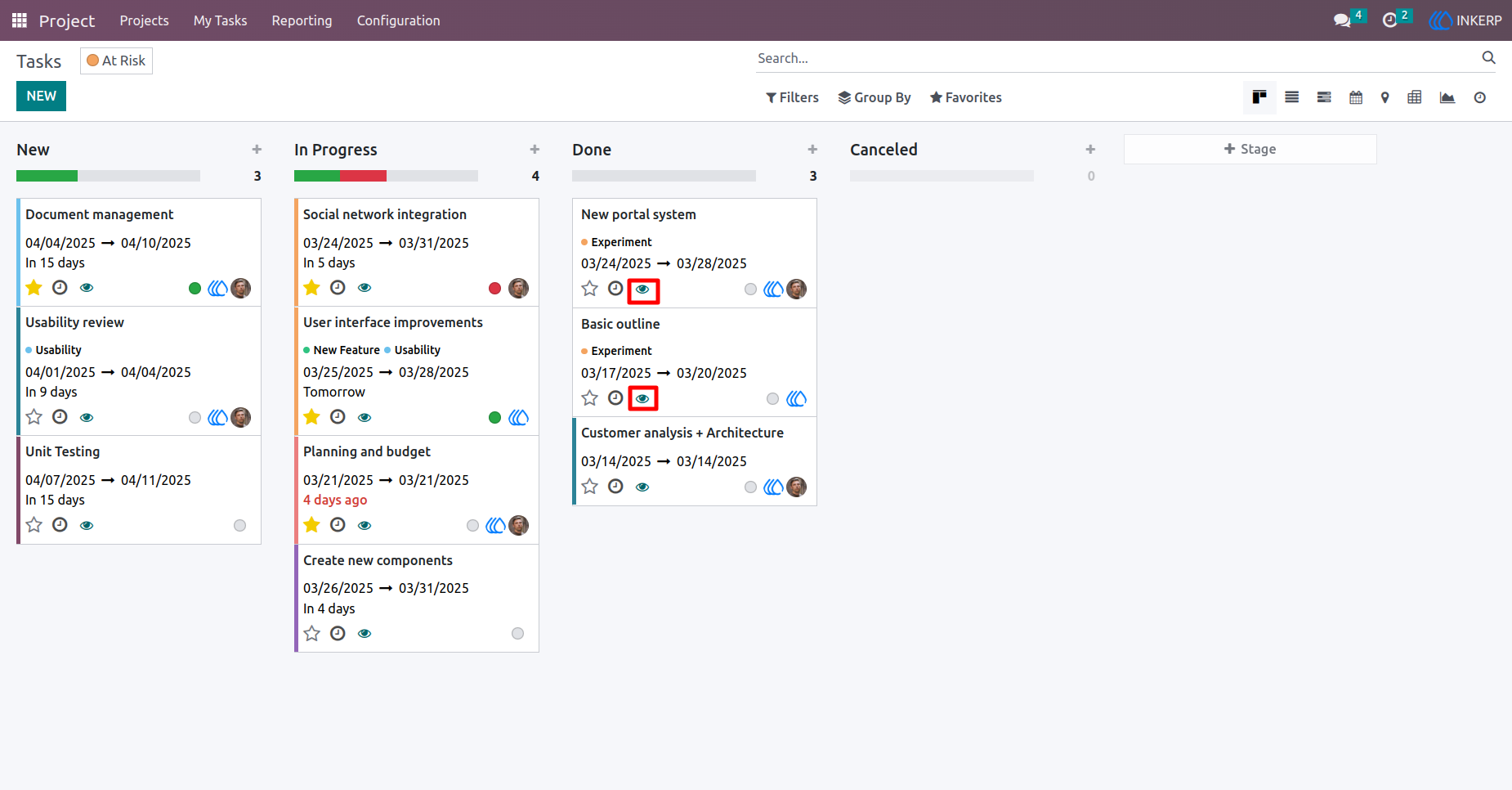Switch to the Calendar view icon

click(1356, 97)
